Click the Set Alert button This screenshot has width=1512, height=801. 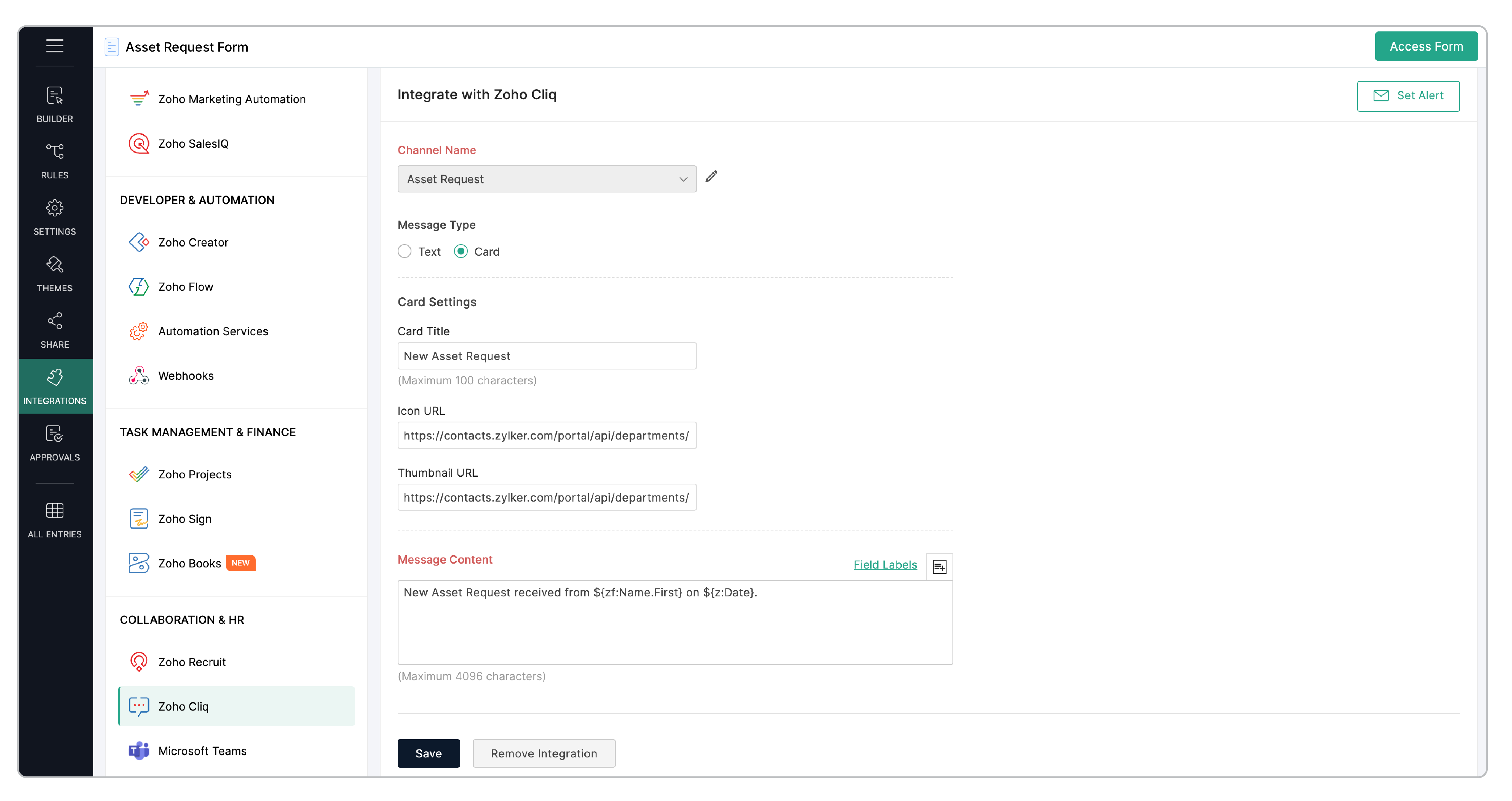1407,96
